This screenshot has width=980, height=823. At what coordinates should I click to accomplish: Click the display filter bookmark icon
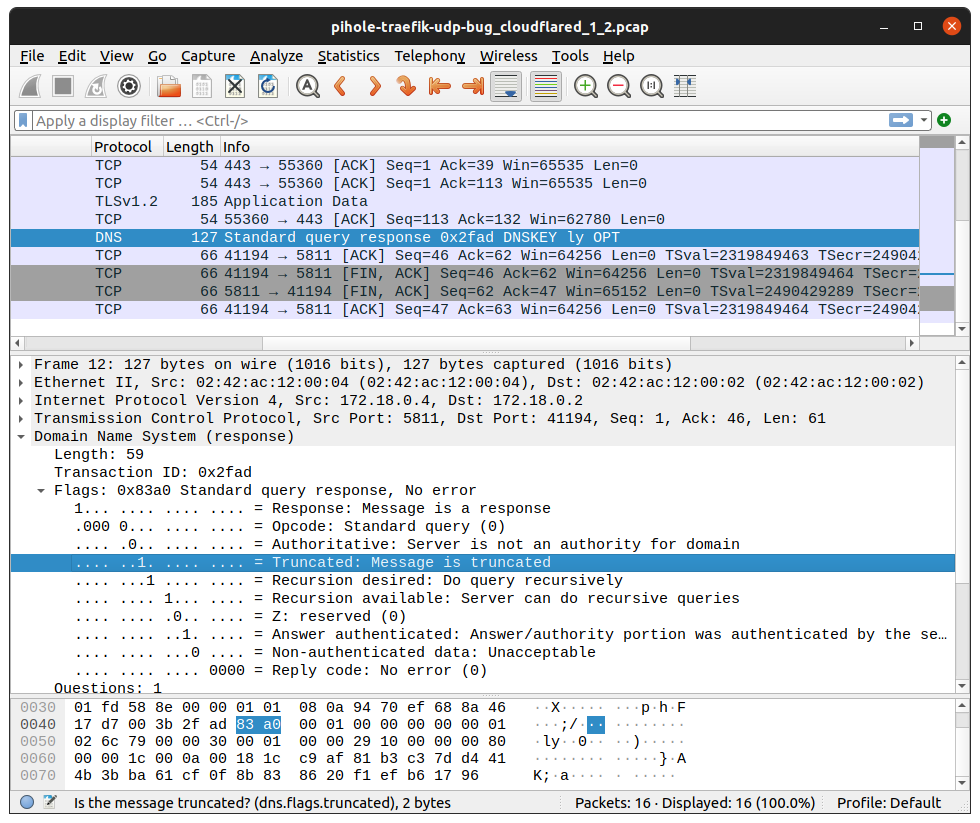pos(23,120)
